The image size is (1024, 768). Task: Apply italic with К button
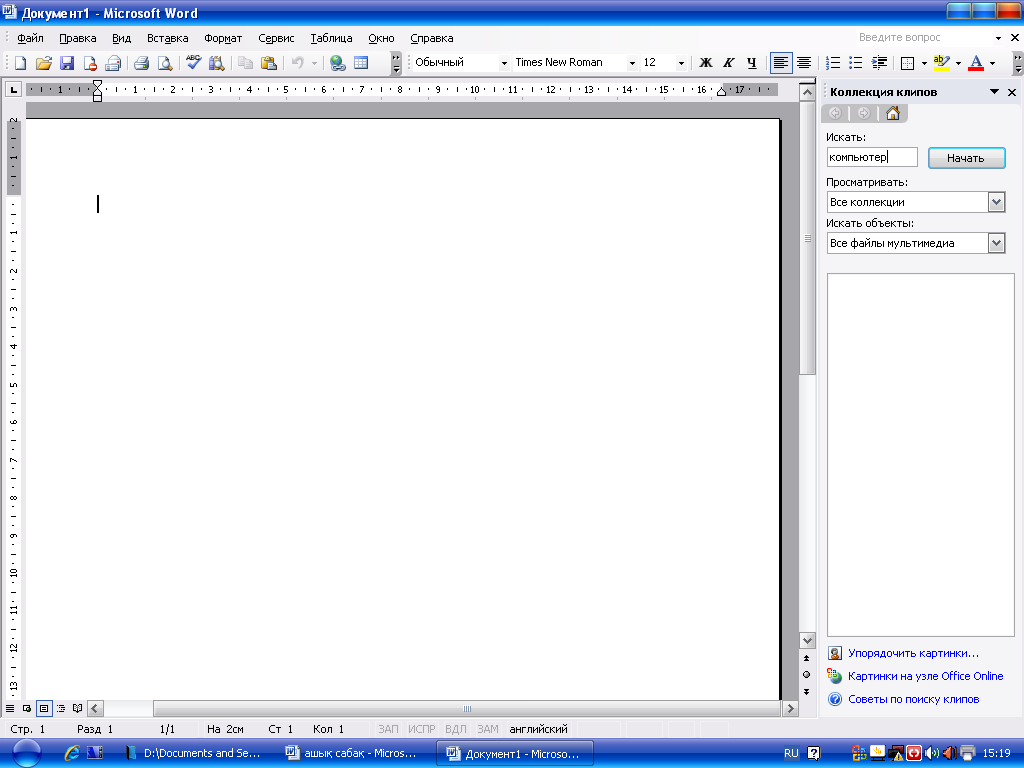[x=729, y=63]
